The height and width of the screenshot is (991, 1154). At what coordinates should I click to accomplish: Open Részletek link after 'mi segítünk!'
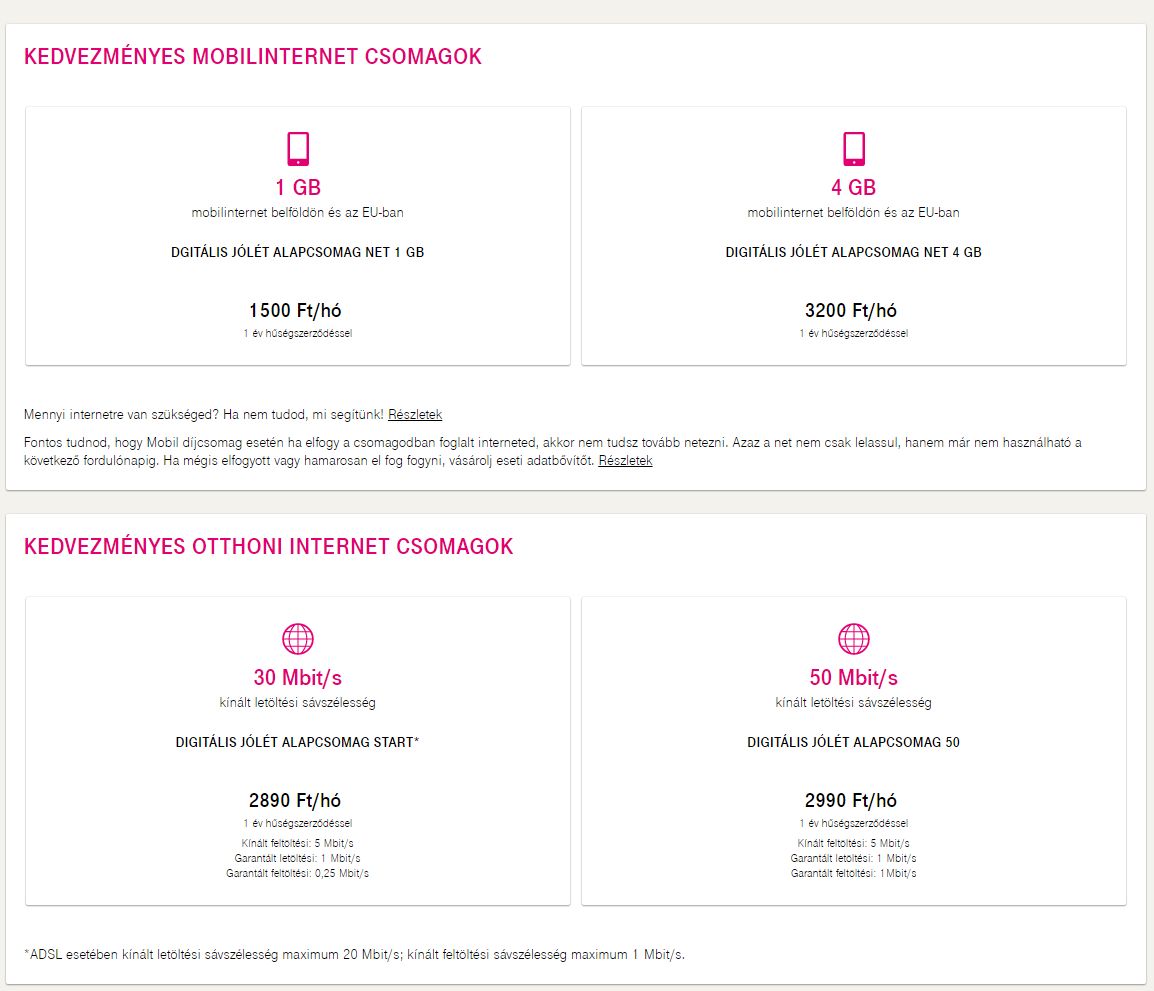coord(415,414)
